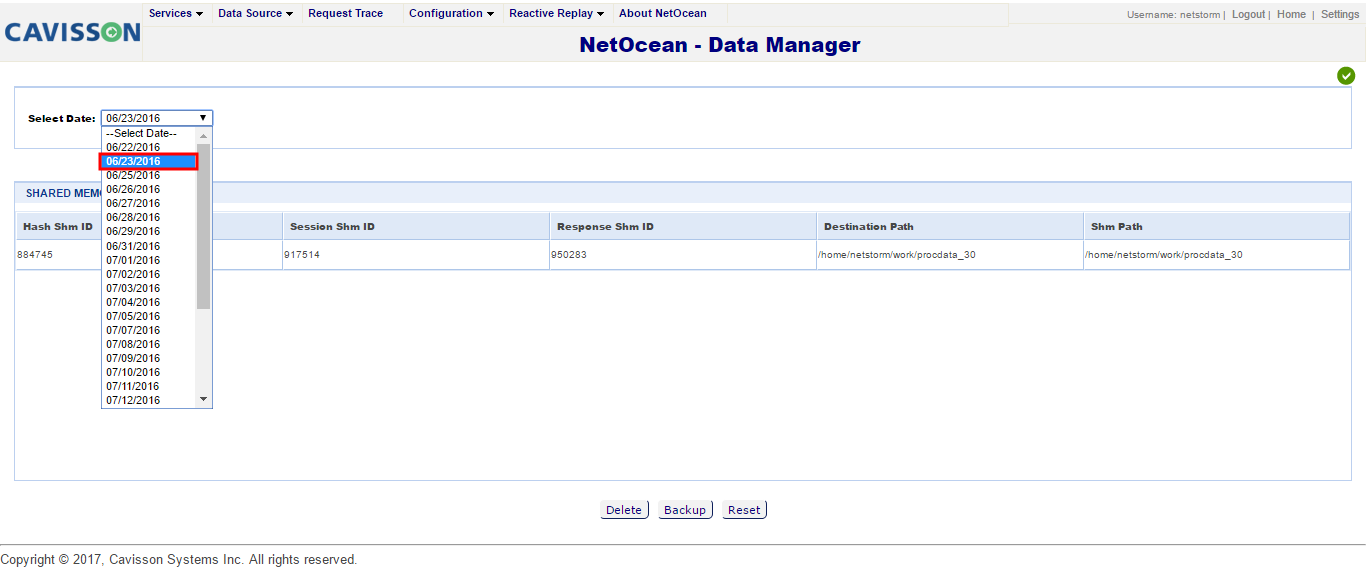Screen dimensions: 1366x574
Task: Click the NetOcean - Data Manager title
Action: click(x=720, y=45)
